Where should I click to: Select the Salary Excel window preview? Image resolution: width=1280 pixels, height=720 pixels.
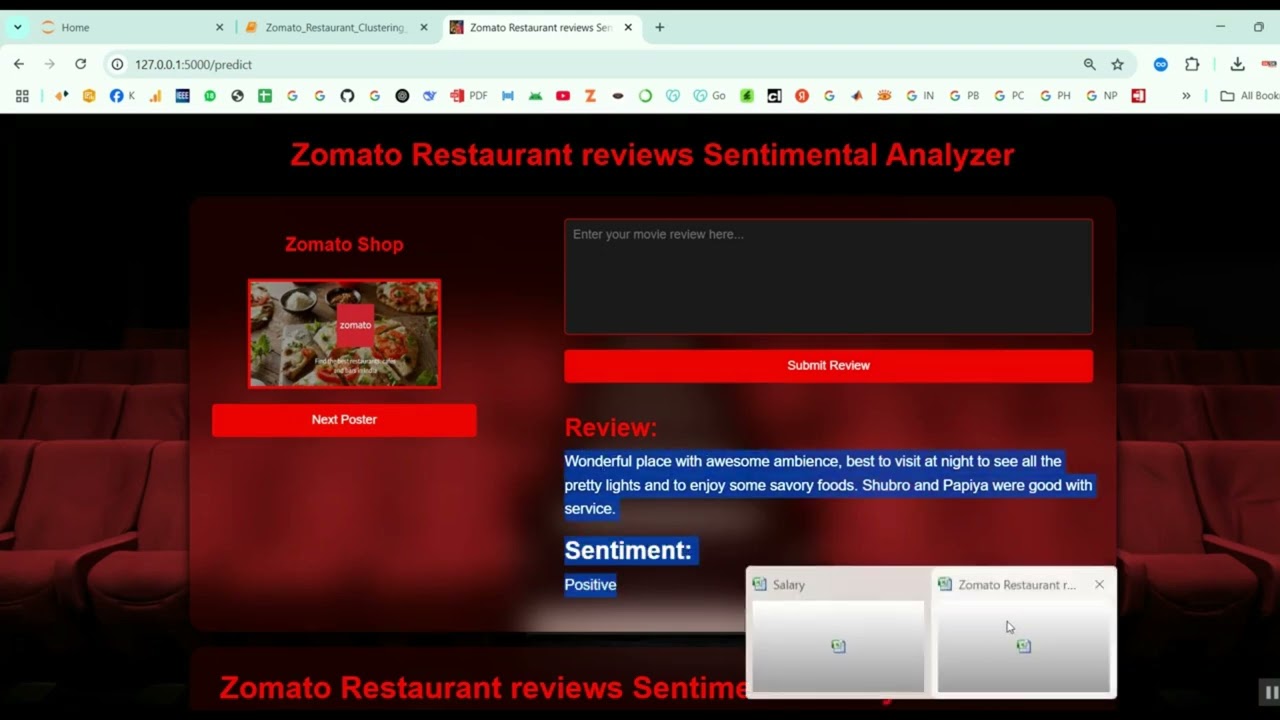(838, 633)
